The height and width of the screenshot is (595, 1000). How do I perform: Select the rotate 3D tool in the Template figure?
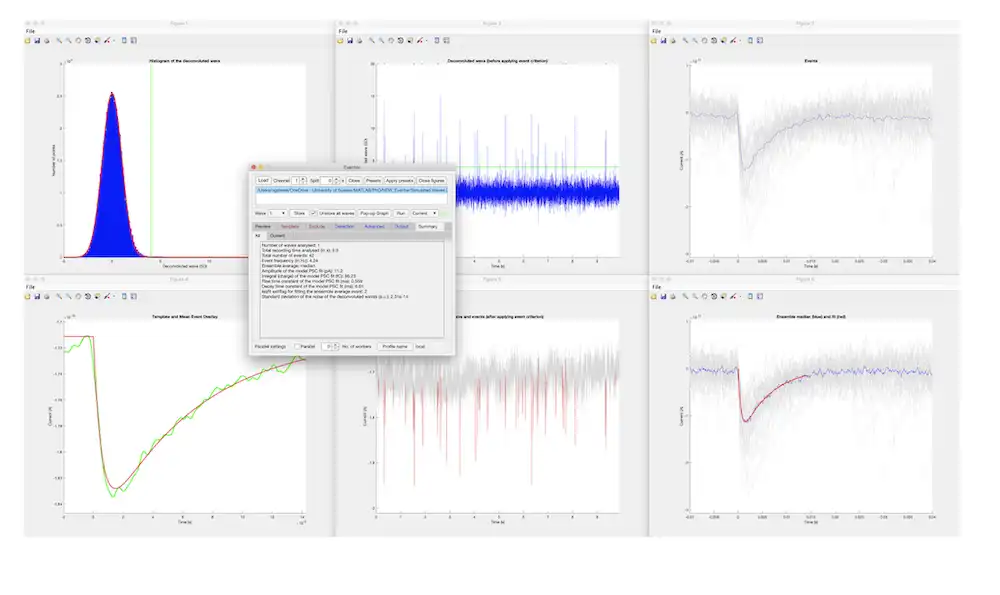pos(88,297)
